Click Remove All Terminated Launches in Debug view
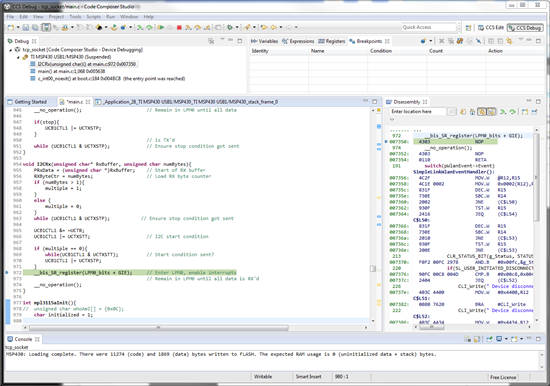Viewport: 550px width, 386px height. point(211,41)
